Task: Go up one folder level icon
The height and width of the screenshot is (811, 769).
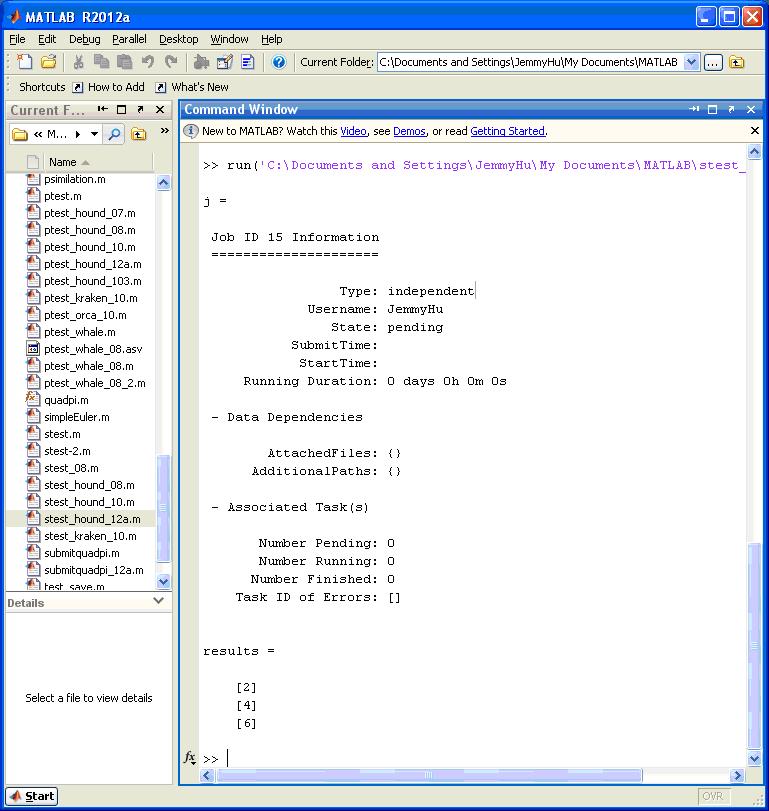Action: coord(736,62)
